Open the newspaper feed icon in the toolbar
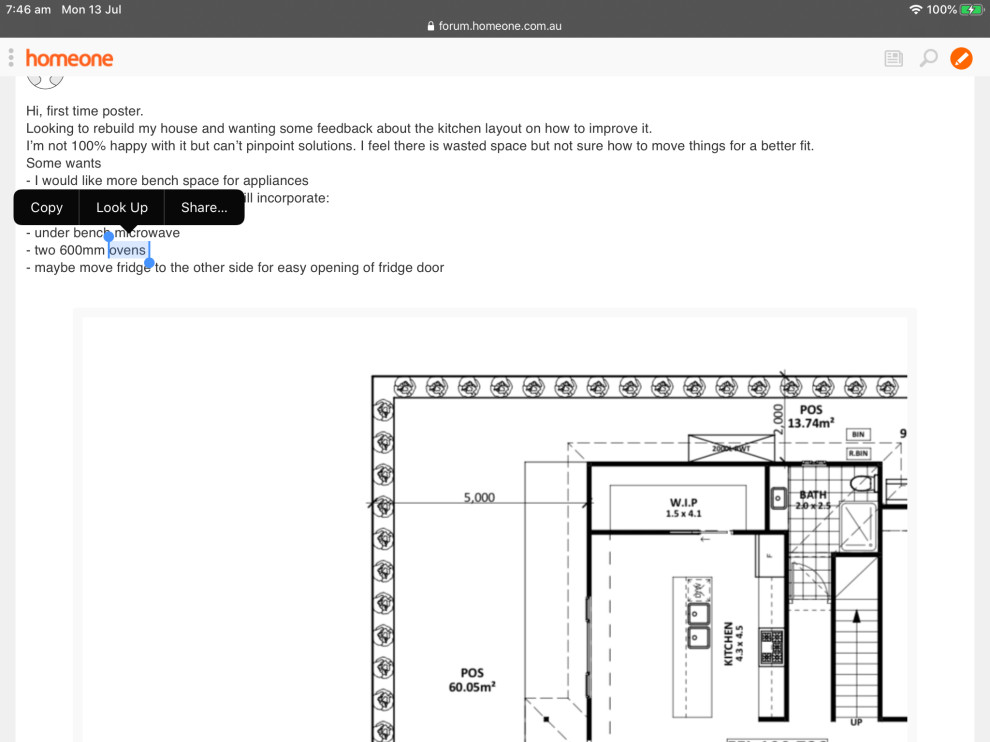The image size is (990, 742). coord(893,58)
